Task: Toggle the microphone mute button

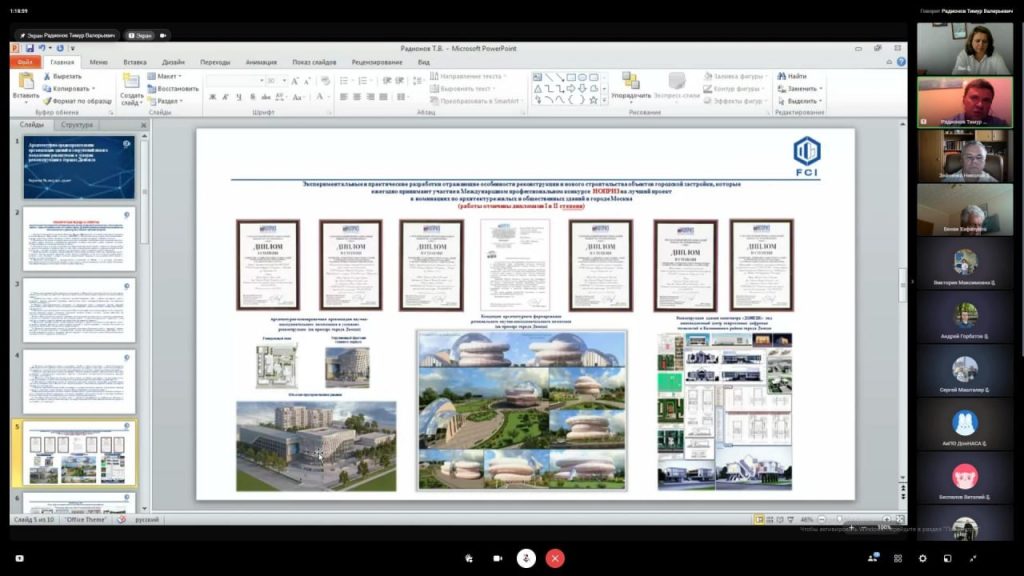Action: coord(526,558)
